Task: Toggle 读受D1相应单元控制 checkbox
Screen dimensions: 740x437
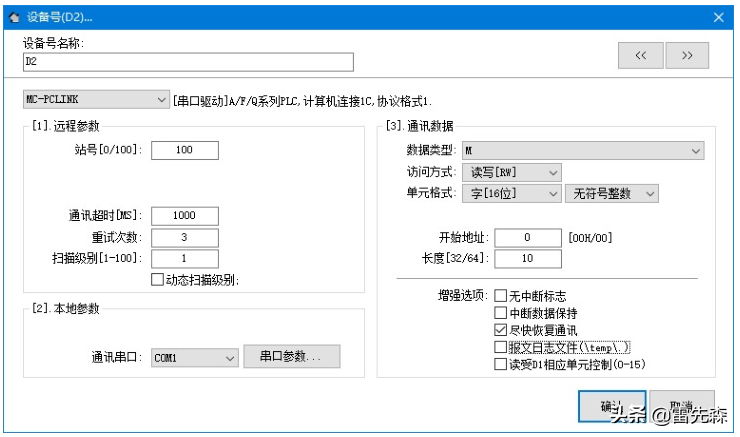Action: (501, 365)
